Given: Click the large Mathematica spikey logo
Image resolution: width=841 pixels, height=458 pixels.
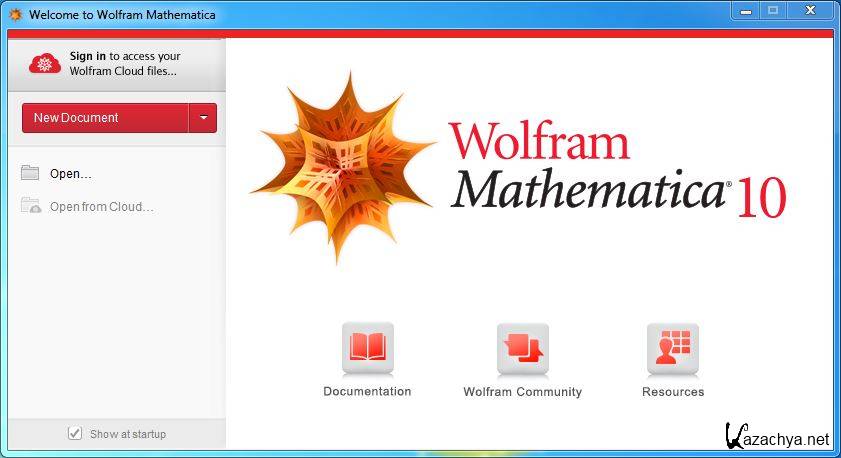Looking at the screenshot, I should point(340,165).
